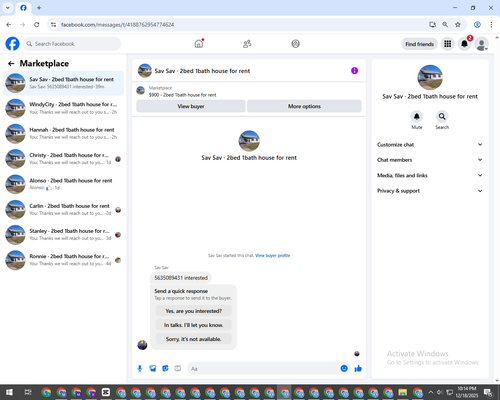Open the Sav Sav conversation

click(63, 83)
